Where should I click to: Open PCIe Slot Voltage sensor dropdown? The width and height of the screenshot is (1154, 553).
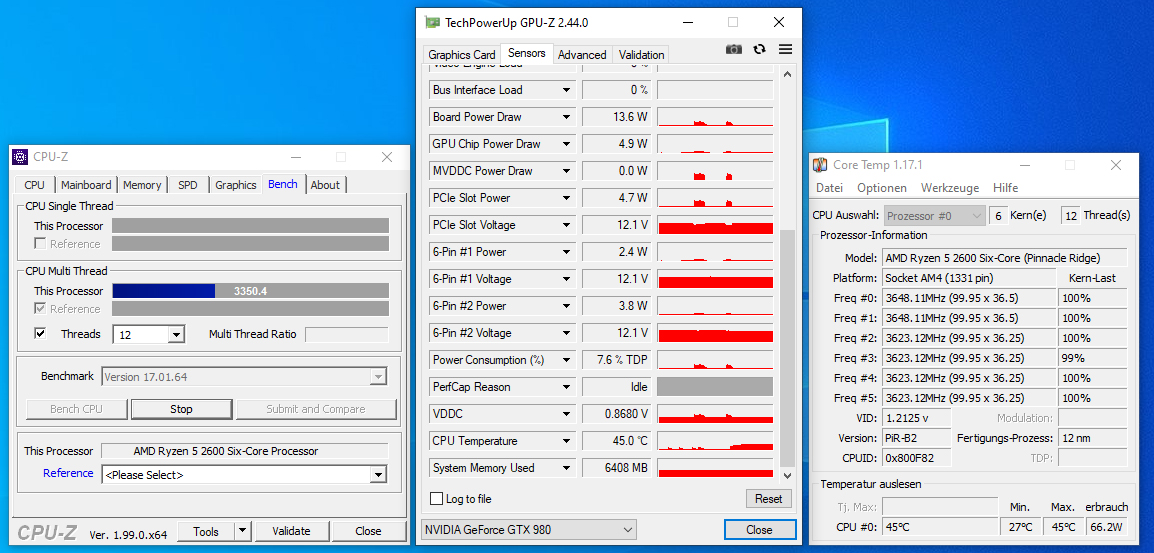click(x=567, y=225)
